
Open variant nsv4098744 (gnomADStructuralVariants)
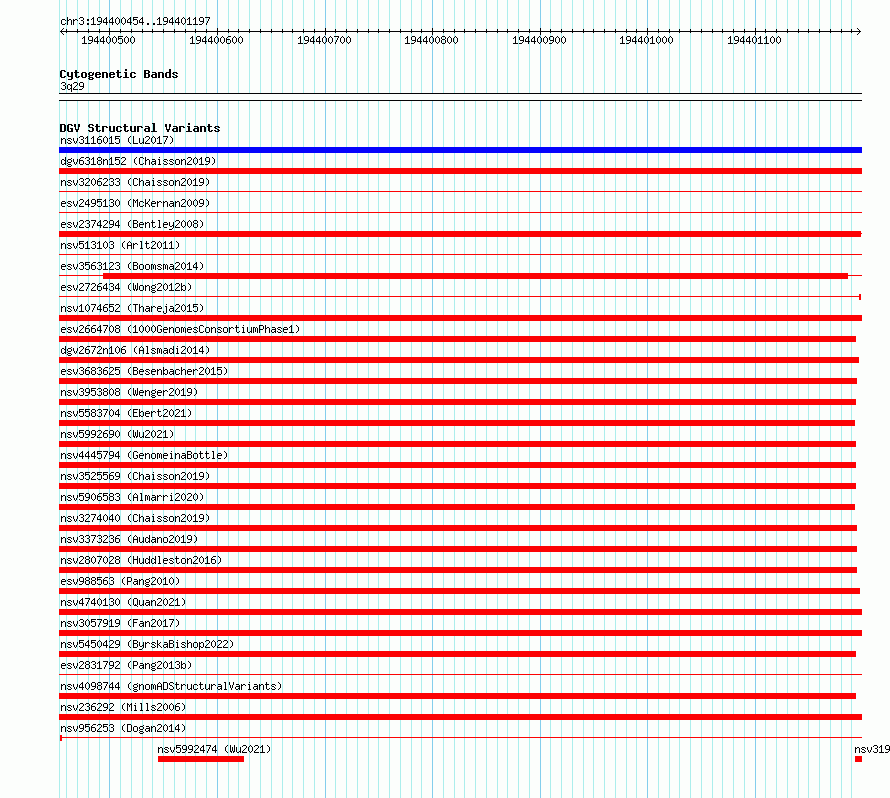pos(171,686)
